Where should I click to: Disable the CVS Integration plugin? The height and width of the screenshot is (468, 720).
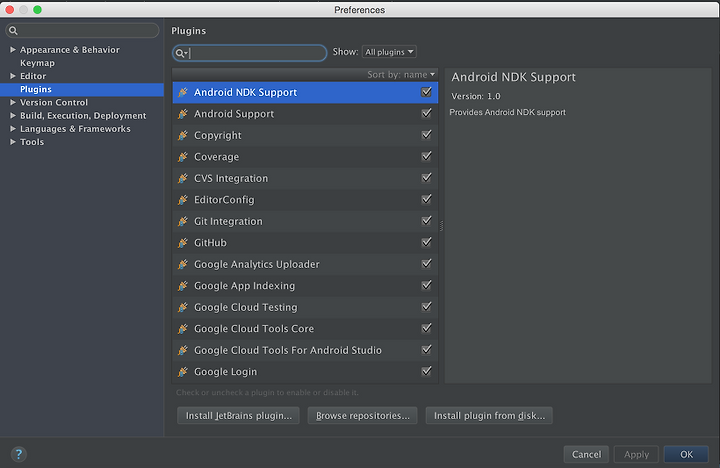[427, 177]
